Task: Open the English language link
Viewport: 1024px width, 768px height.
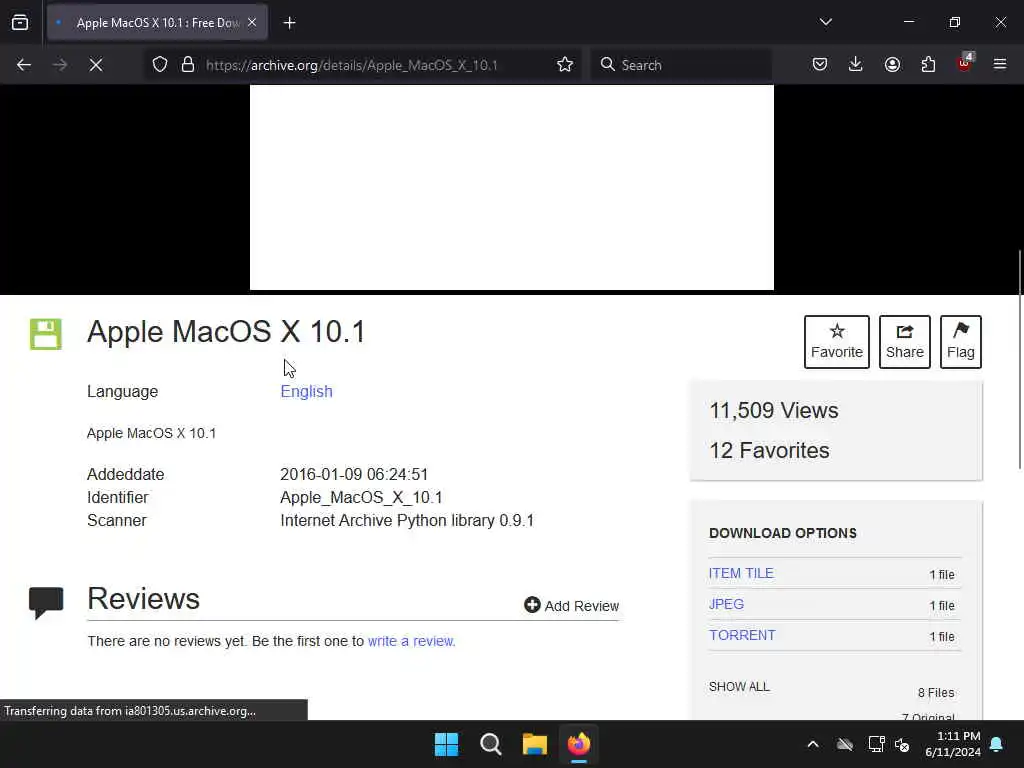Action: tap(306, 391)
